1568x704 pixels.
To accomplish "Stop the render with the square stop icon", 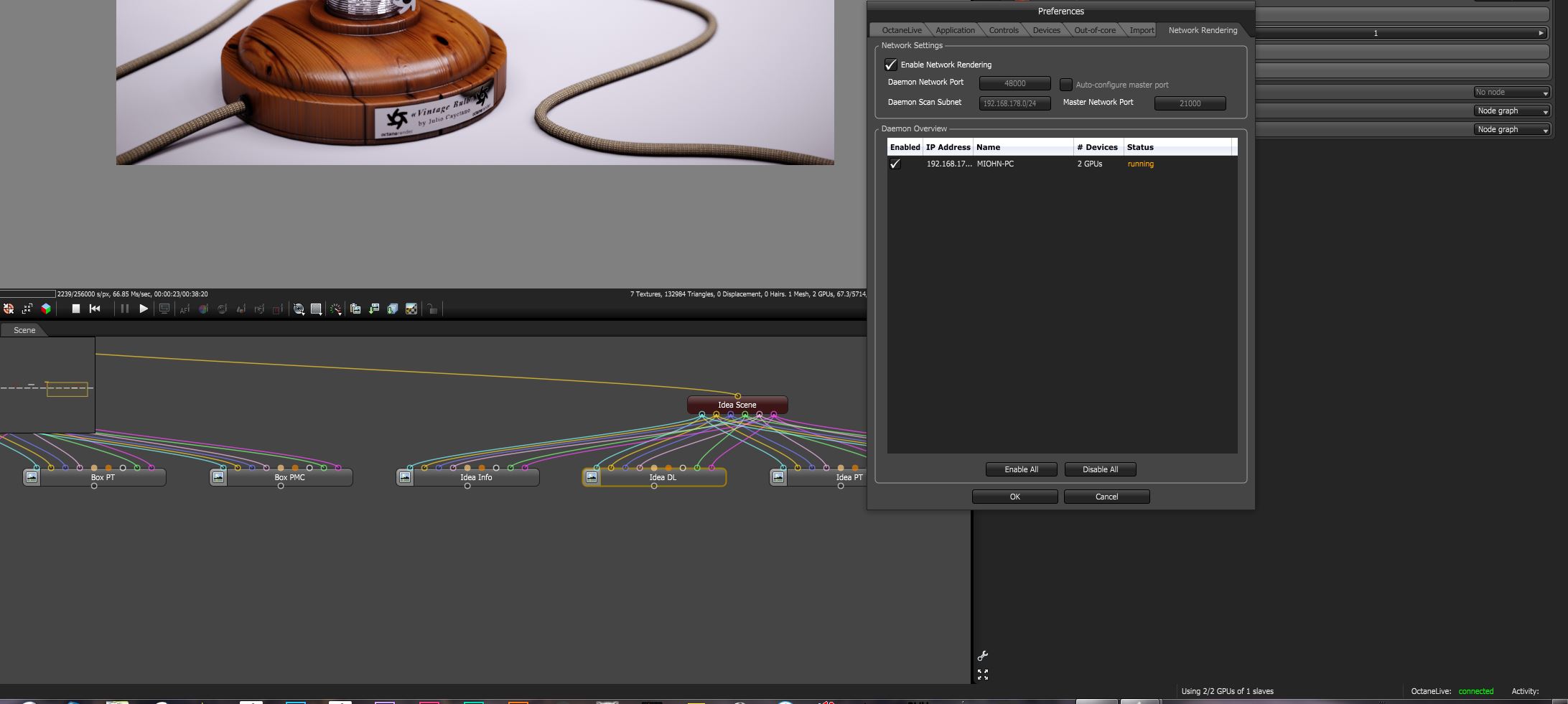I will [75, 309].
